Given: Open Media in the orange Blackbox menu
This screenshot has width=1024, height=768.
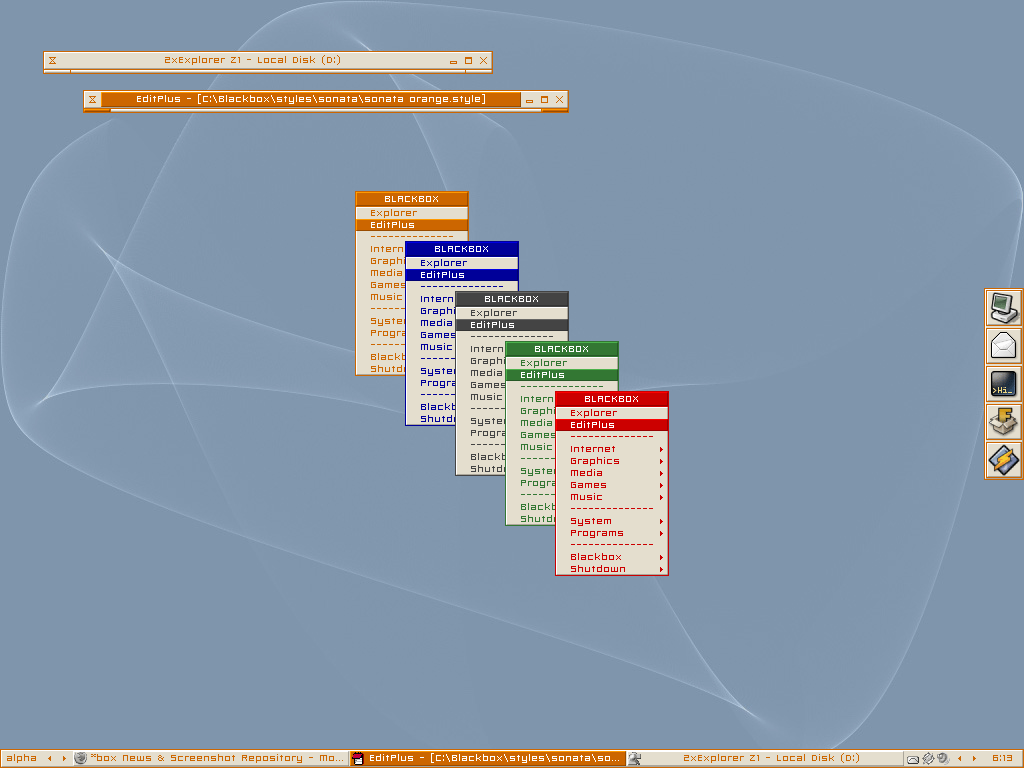Looking at the screenshot, I should pos(381,273).
